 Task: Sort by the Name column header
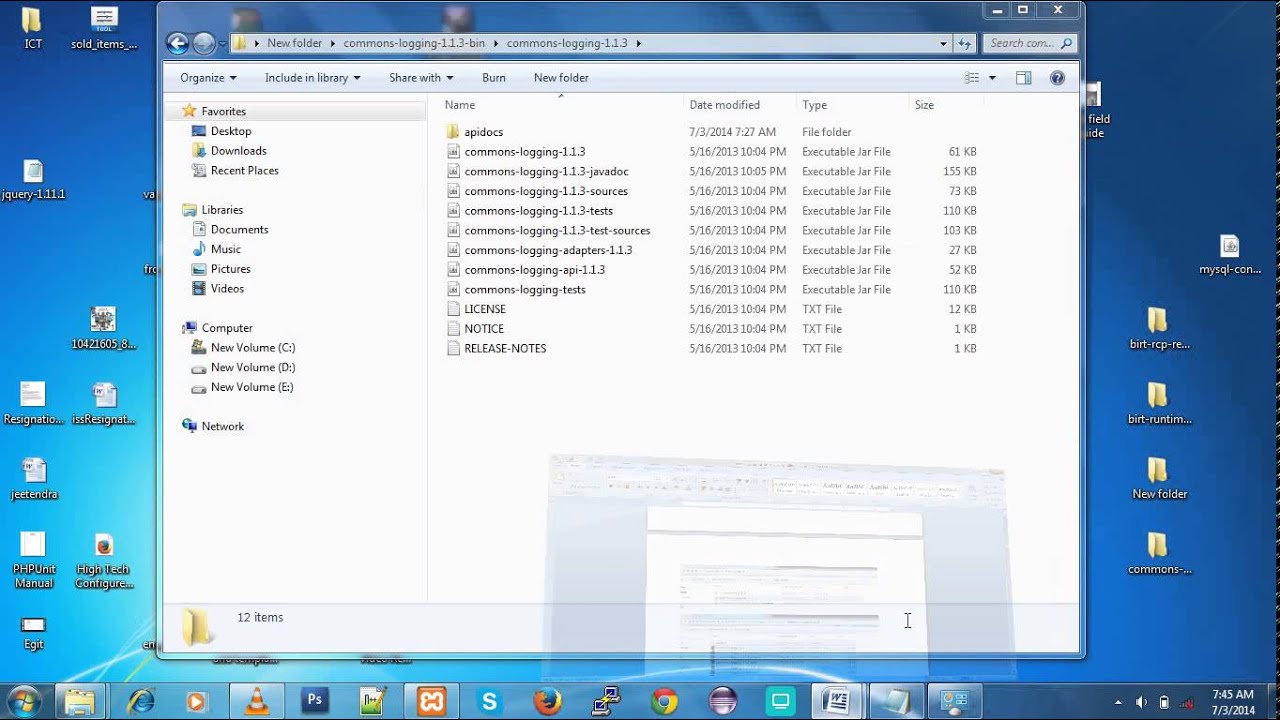pyautogui.click(x=562, y=105)
